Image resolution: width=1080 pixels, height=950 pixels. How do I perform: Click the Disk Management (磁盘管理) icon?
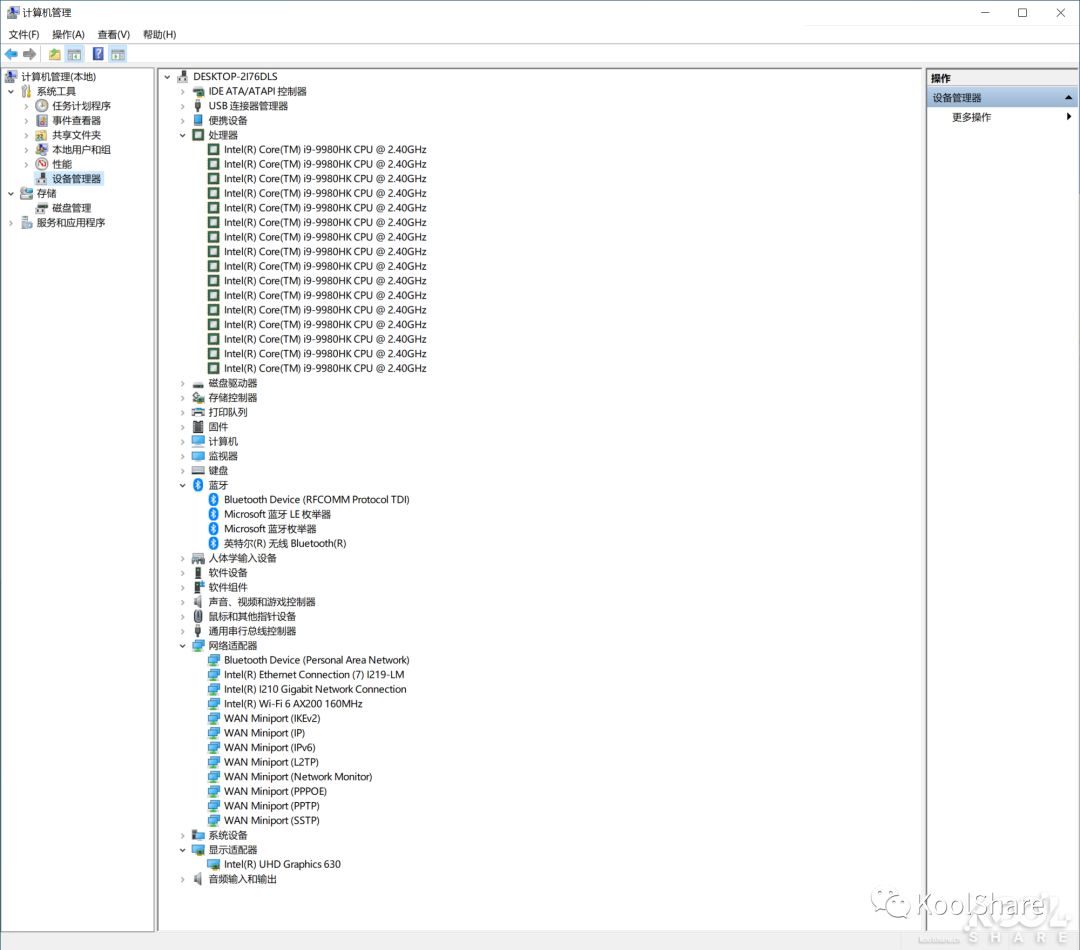pyautogui.click(x=42, y=208)
